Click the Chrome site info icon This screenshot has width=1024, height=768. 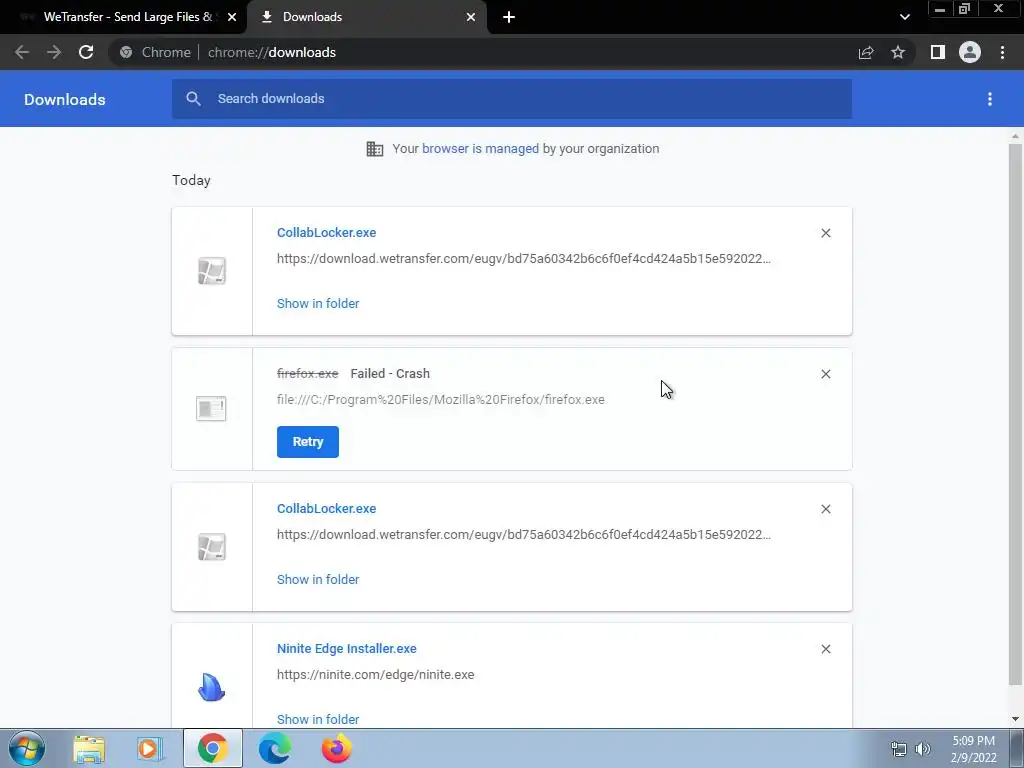(126, 52)
